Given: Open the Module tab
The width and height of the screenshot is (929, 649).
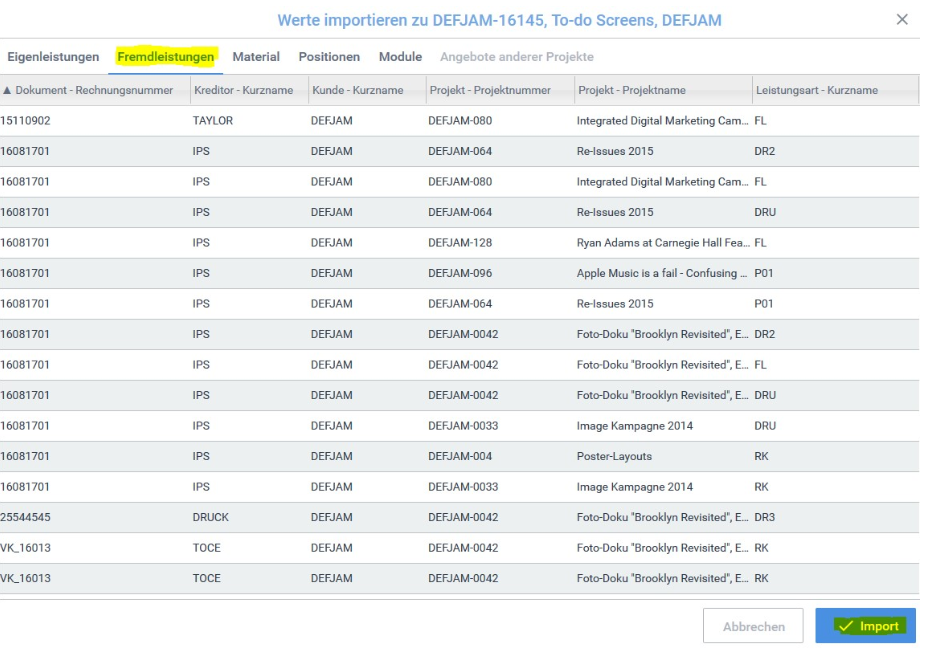Looking at the screenshot, I should point(401,57).
